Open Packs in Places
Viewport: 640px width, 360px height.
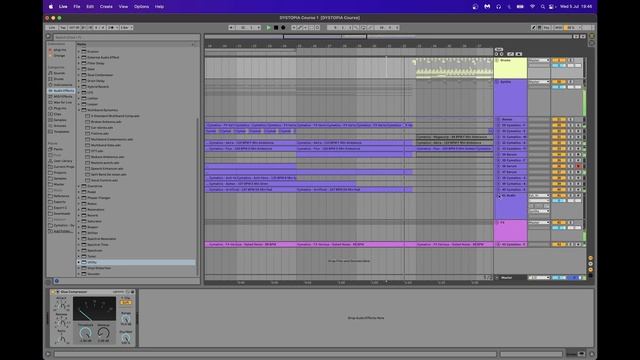(58, 149)
